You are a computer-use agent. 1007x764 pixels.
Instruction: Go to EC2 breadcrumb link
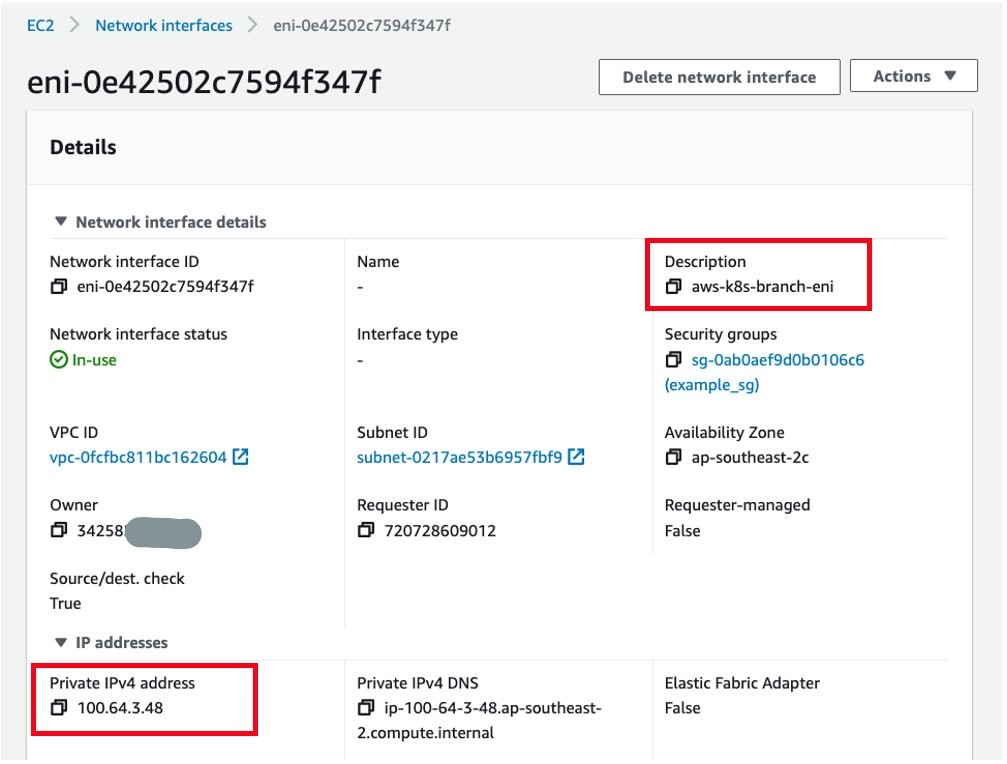(40, 26)
